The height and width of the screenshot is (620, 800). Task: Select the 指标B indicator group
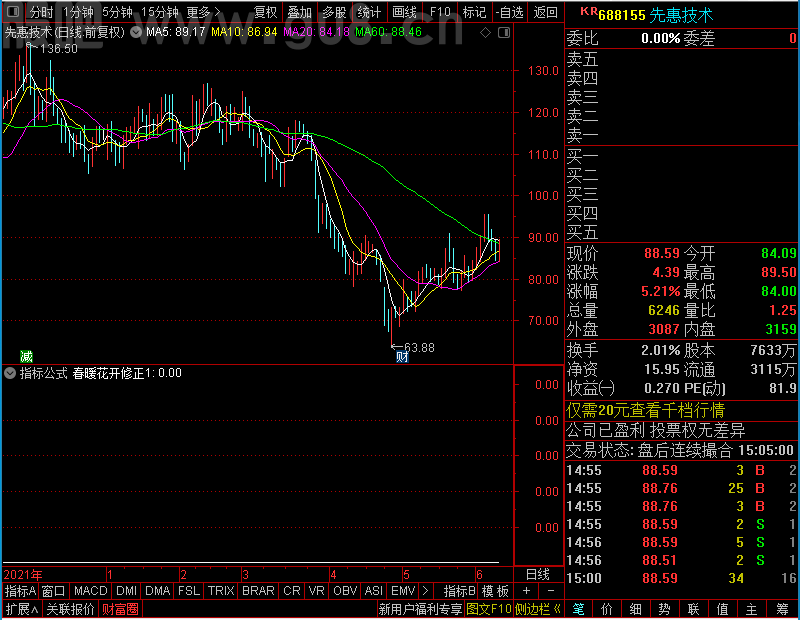[x=460, y=591]
